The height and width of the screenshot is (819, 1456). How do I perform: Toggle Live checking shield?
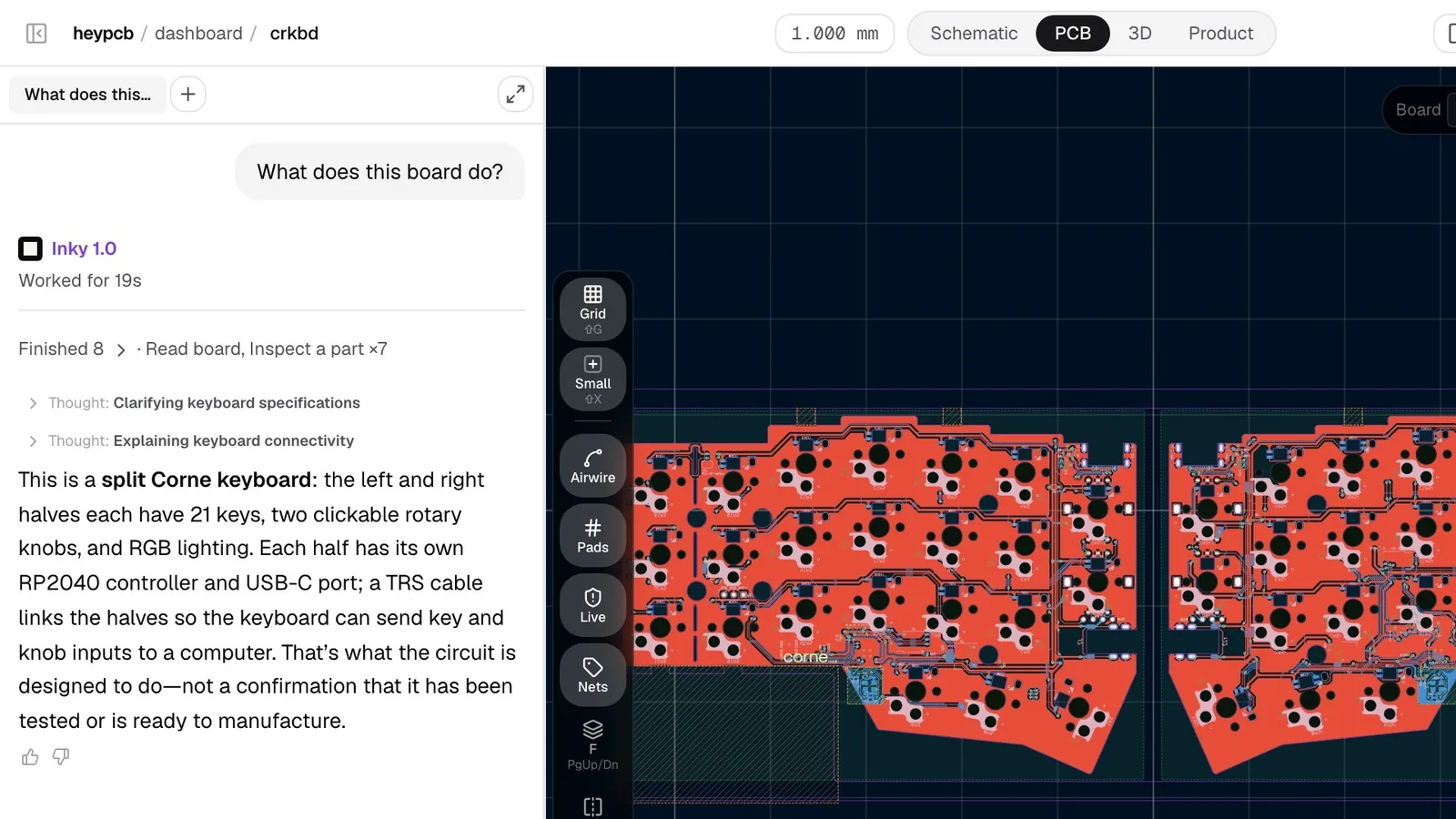tap(592, 605)
